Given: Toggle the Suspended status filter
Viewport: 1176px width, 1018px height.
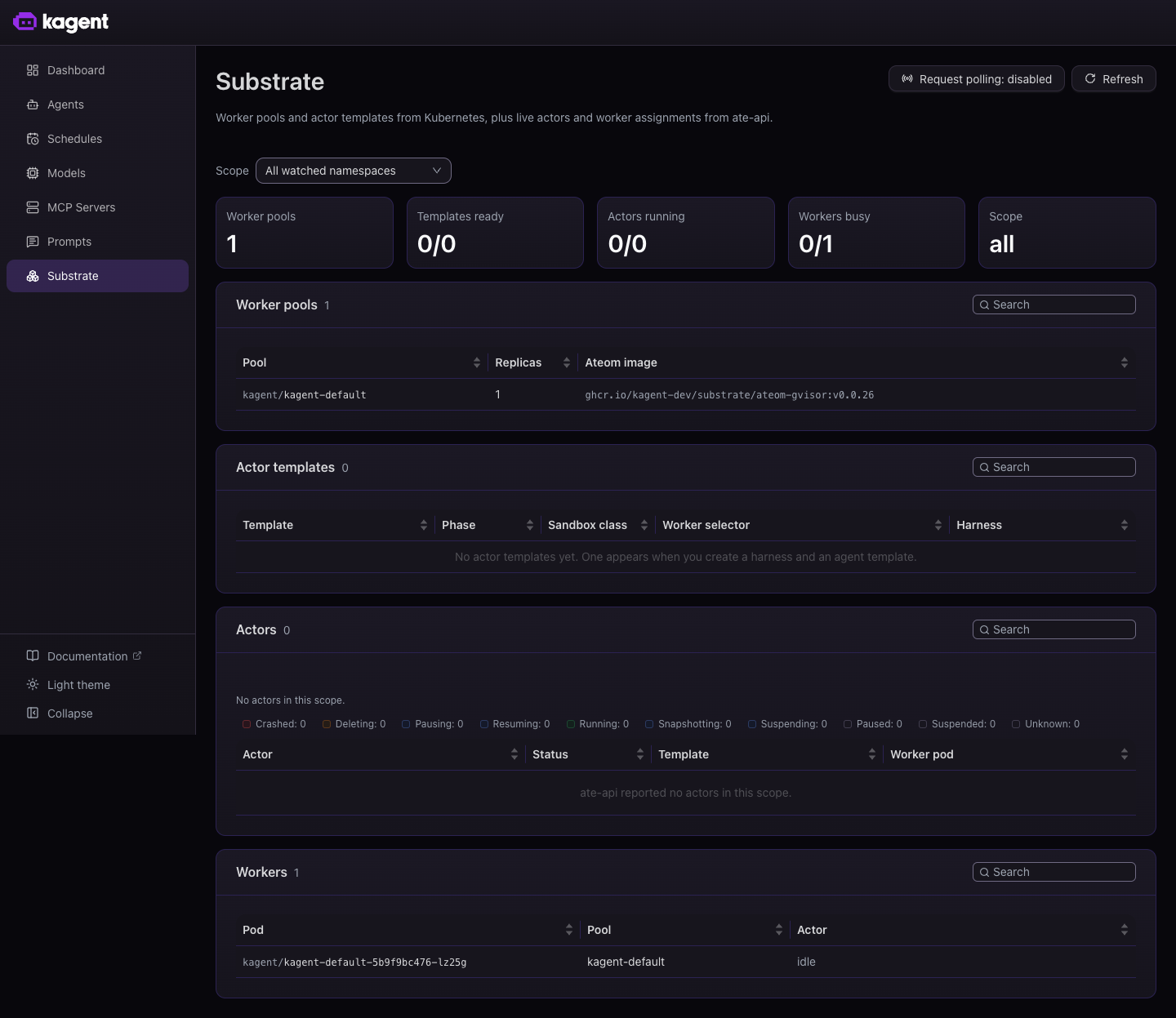Looking at the screenshot, I should [x=957, y=724].
